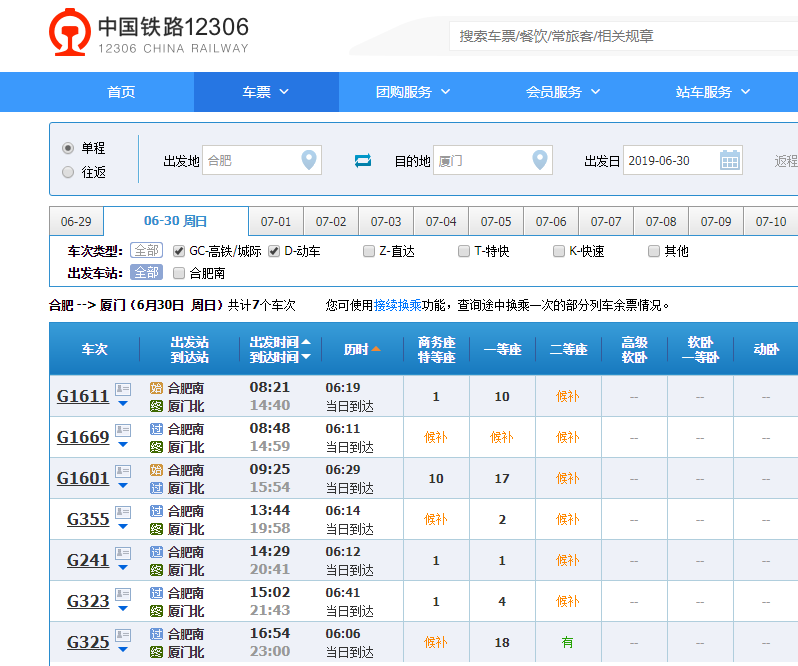
Task: Open the departure date calendar icon
Action: click(x=730, y=160)
